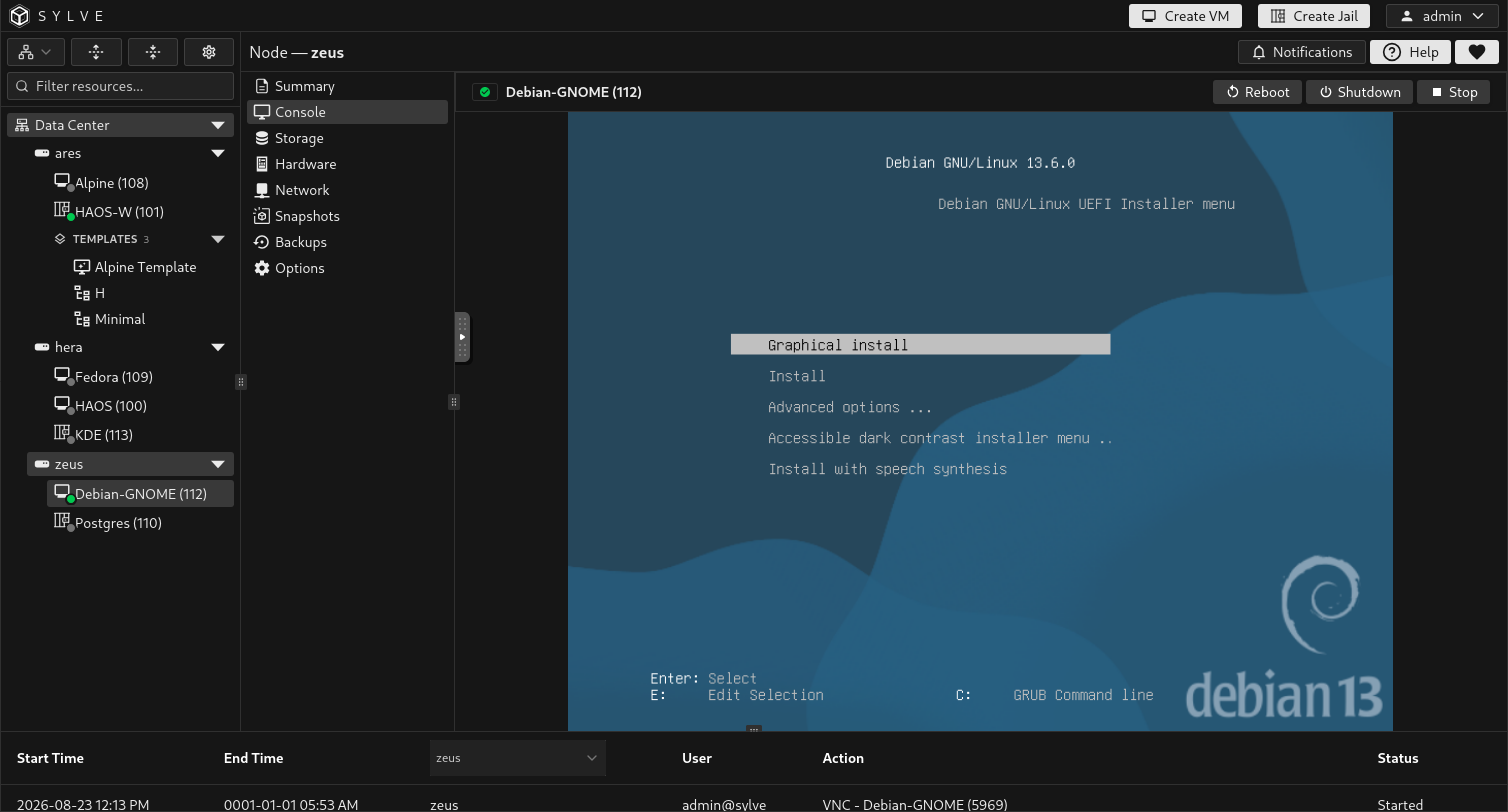This screenshot has width=1508, height=812.
Task: Click the resource tree panel resize handle
Action: point(240,382)
